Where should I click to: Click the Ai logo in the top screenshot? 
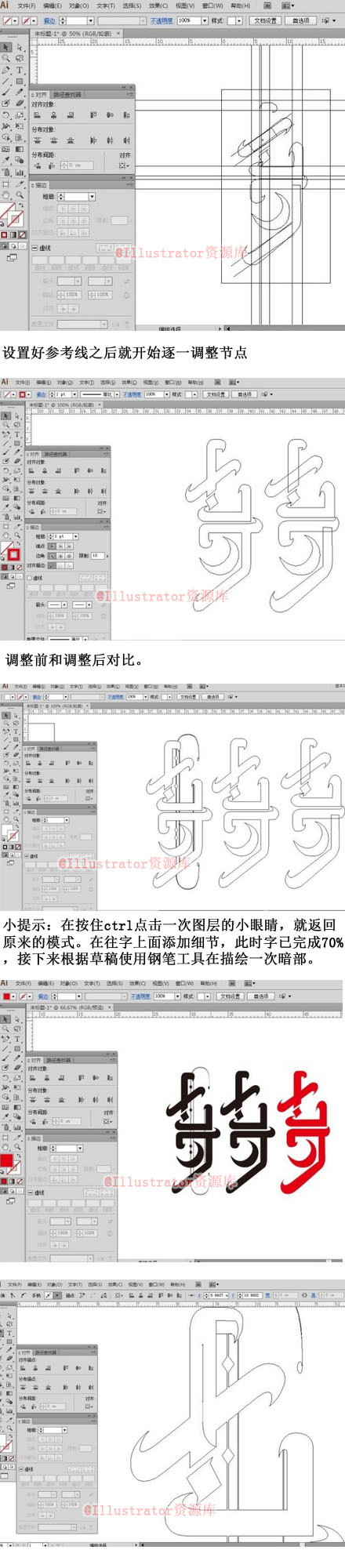coord(5,5)
